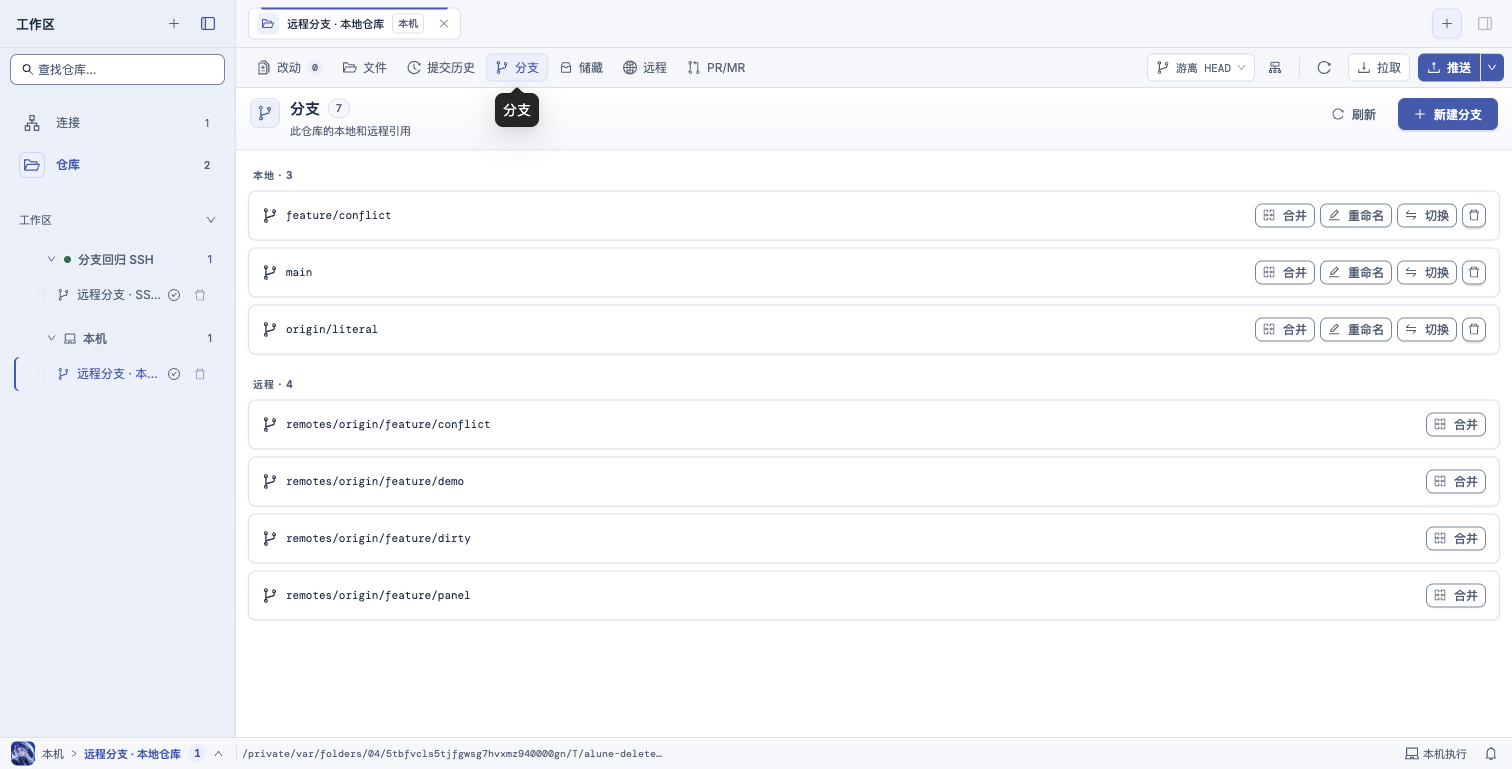The height and width of the screenshot is (769, 1512).
Task: Click the 推送 button
Action: click(1449, 68)
